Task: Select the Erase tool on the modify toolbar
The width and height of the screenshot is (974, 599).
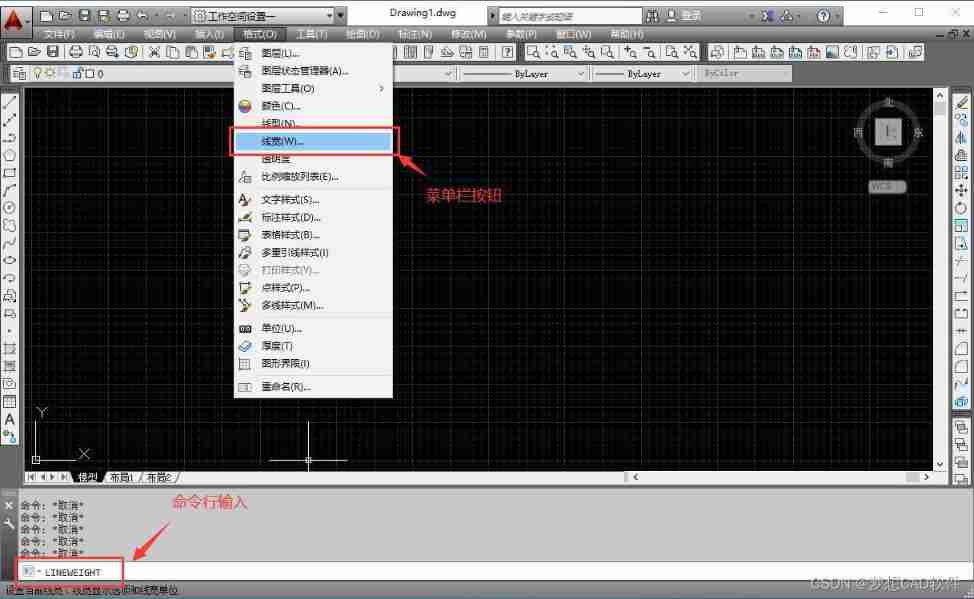Action: click(962, 100)
